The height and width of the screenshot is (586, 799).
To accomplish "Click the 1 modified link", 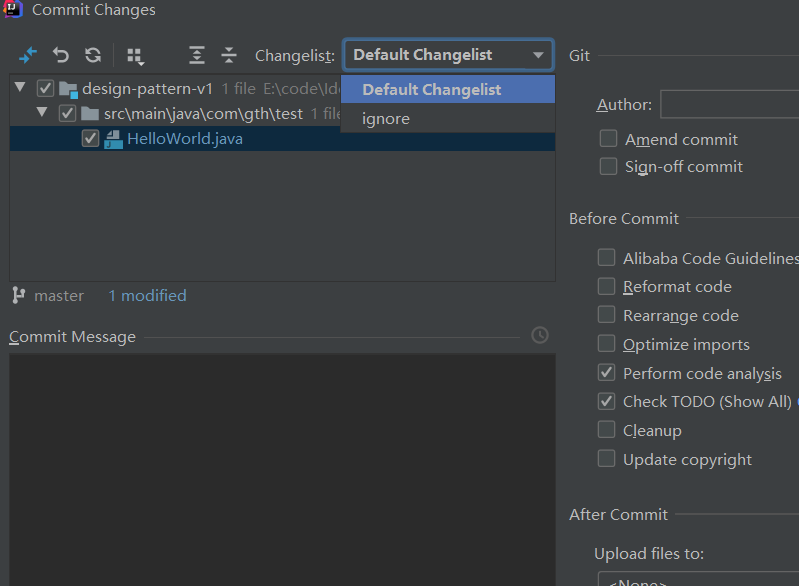I will tap(147, 296).
